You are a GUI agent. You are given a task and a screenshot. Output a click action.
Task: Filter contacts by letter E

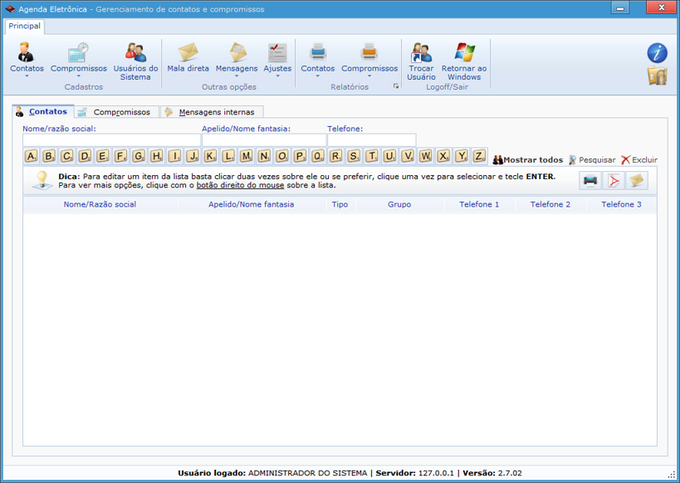click(103, 156)
